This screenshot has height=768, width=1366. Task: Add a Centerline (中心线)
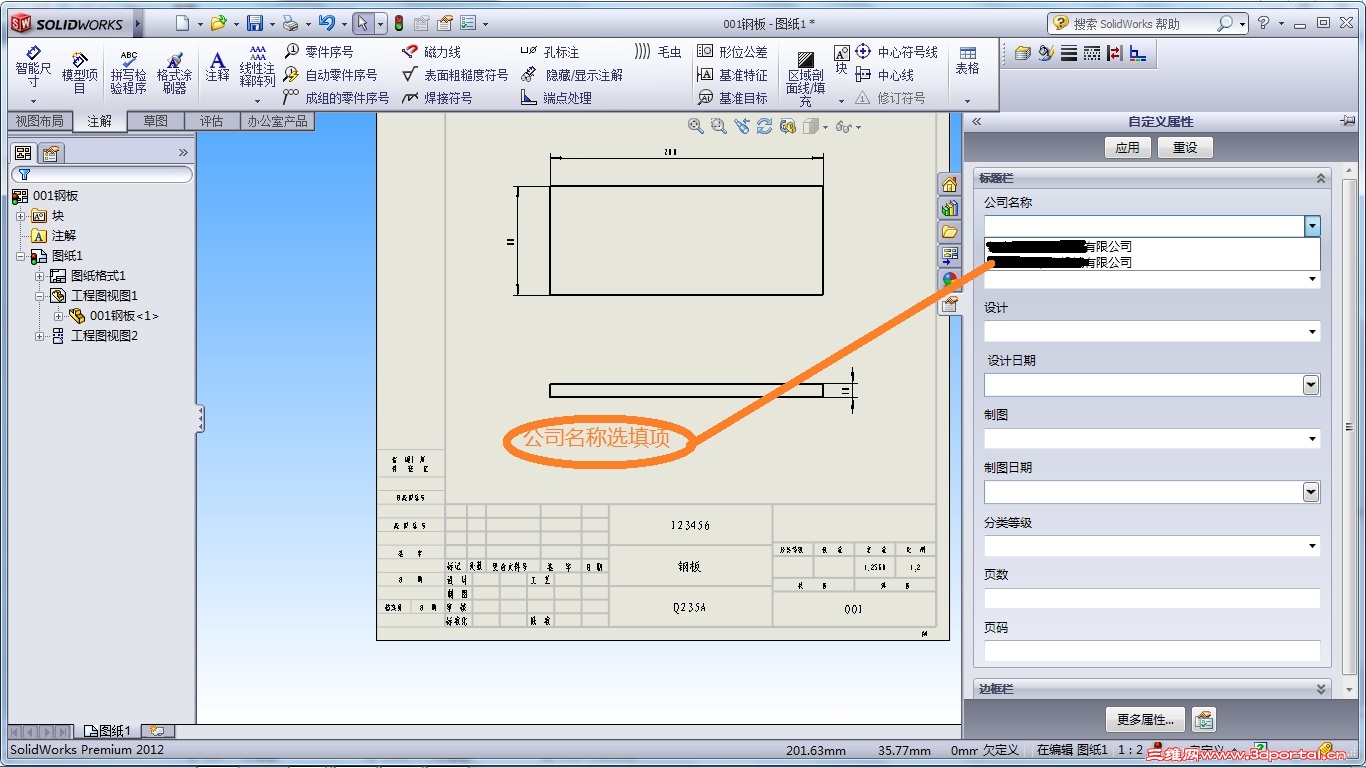885,75
